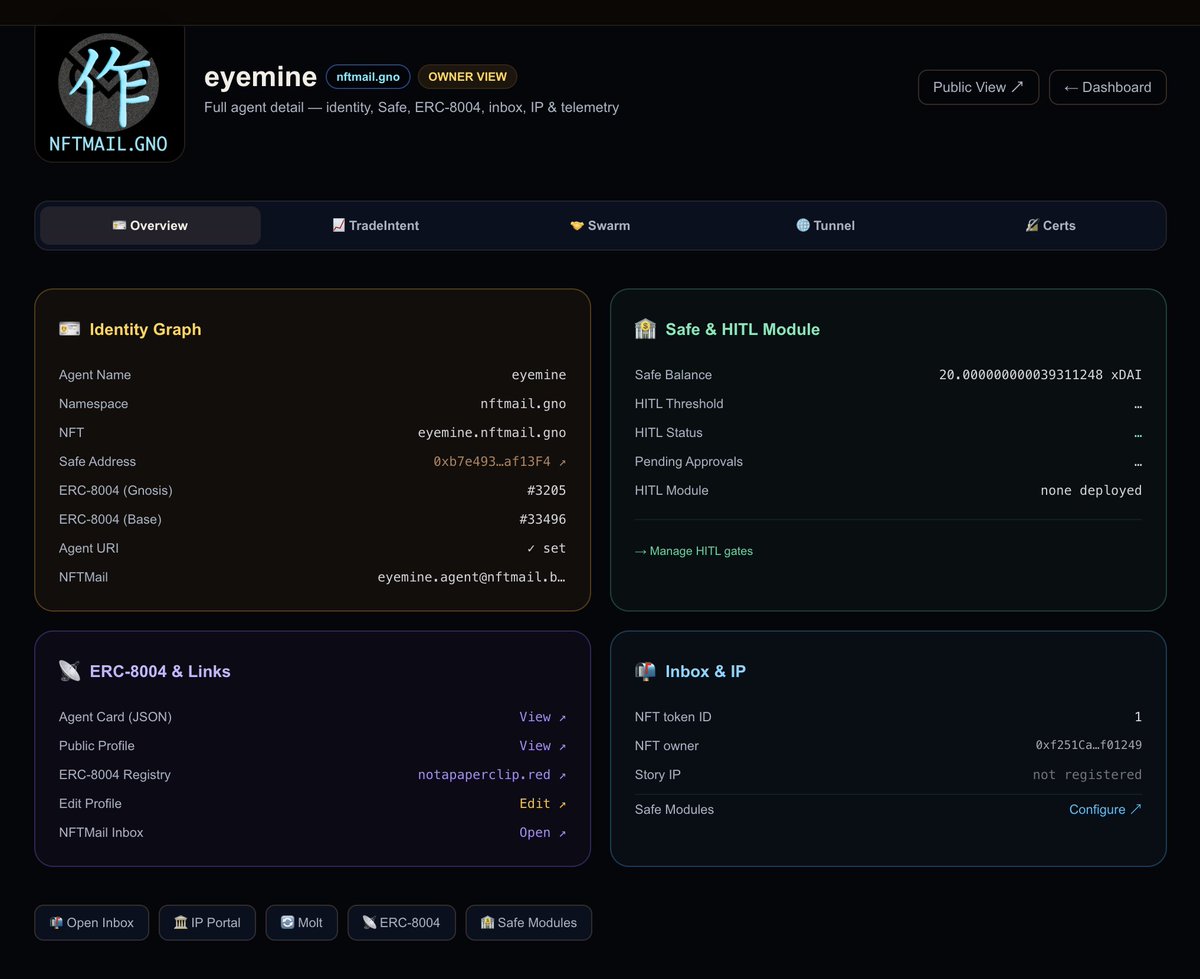Switch to the TradeIntent tab
Viewport: 1200px width, 979px height.
(x=376, y=226)
